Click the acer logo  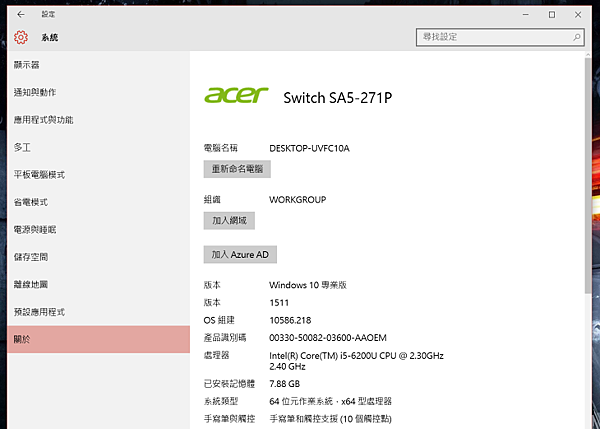(x=236, y=95)
